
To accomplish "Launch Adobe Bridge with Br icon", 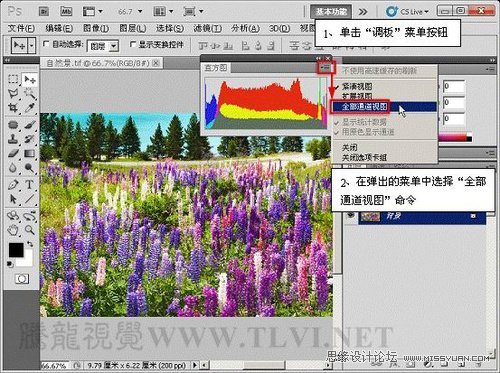I will point(44,12).
